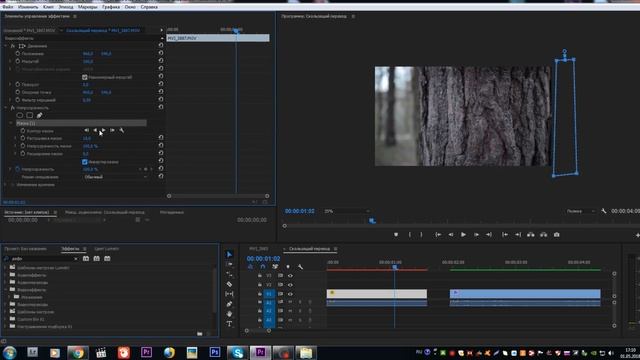Reset the Mask Feather parameter
This screenshot has height=360, width=640.
(x=161, y=138)
